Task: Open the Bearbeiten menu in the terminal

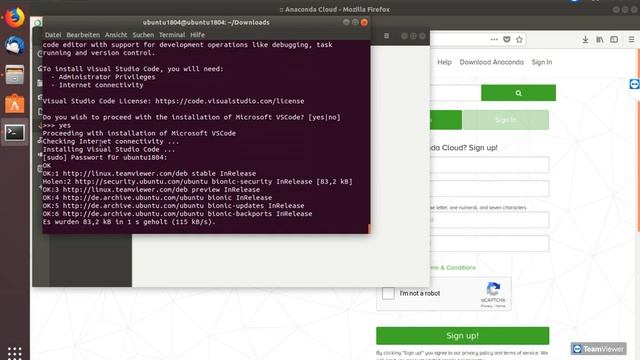Action: (83, 35)
